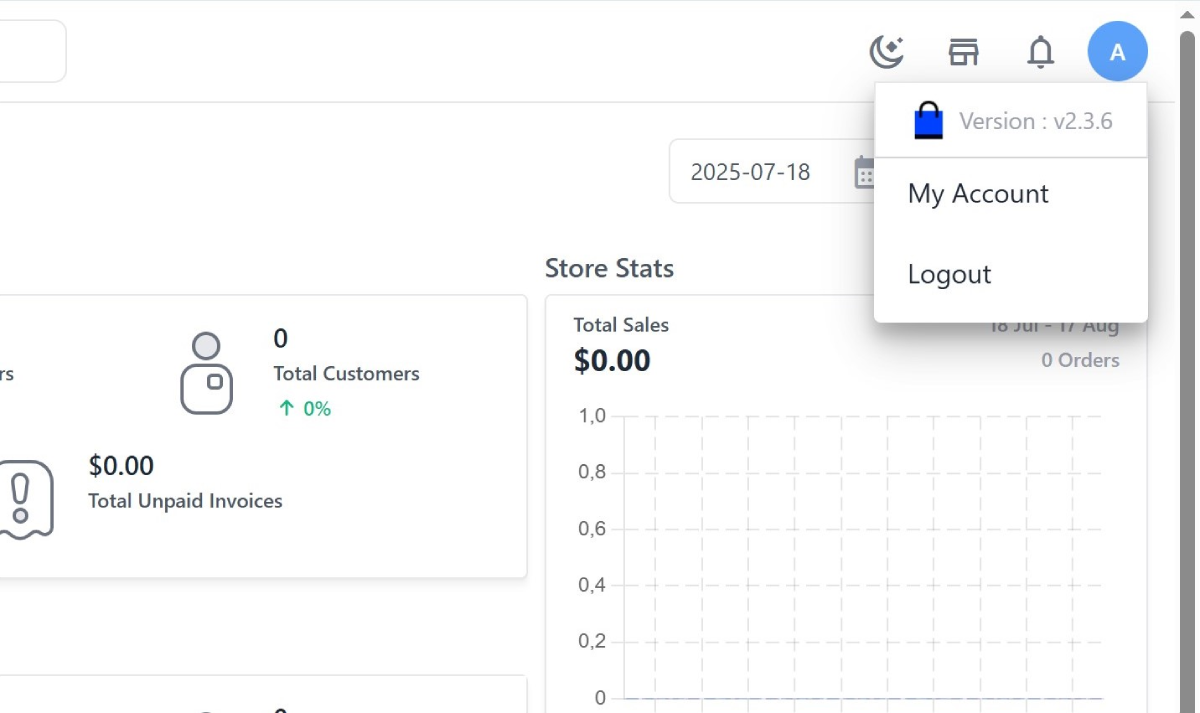Viewport: 1200px width, 713px height.
Task: Open the storefront via the shop icon
Action: point(963,52)
